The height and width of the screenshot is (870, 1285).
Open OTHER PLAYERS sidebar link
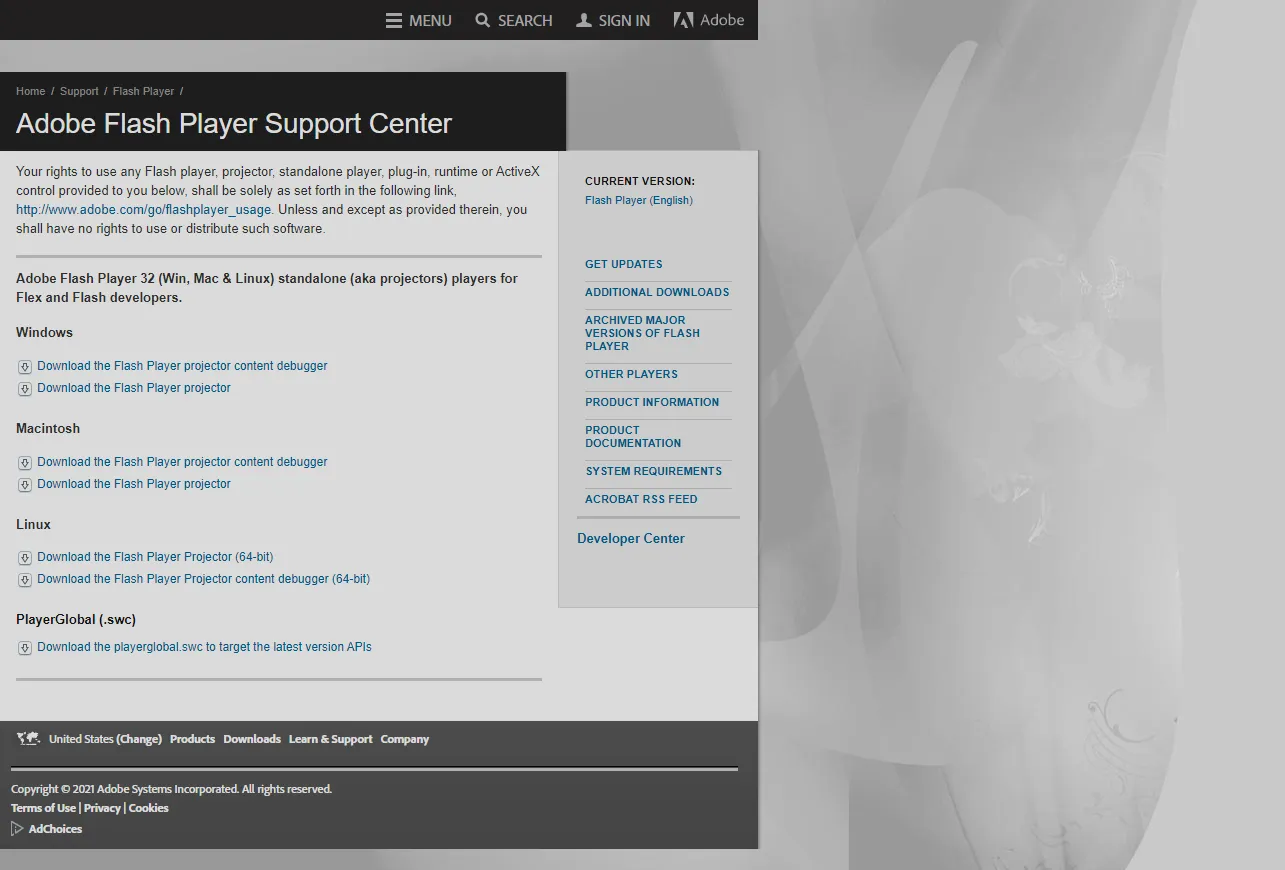coord(631,374)
